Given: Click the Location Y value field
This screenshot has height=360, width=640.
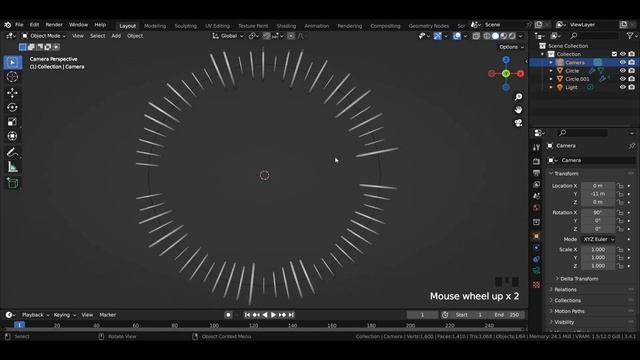Looking at the screenshot, I should point(598,194).
